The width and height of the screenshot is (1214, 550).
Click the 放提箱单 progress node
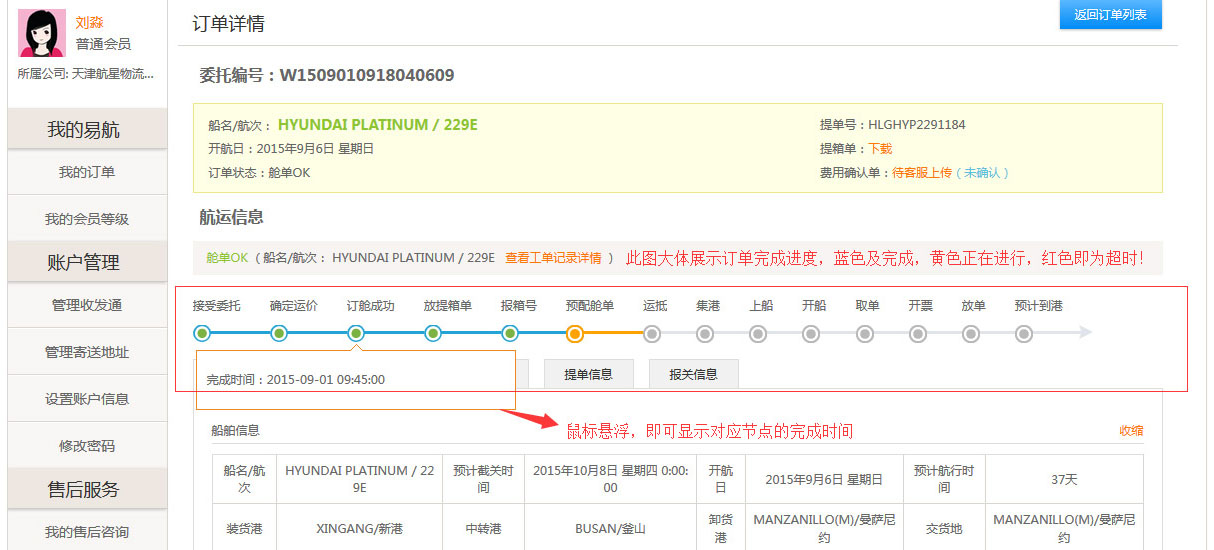pyautogui.click(x=433, y=333)
